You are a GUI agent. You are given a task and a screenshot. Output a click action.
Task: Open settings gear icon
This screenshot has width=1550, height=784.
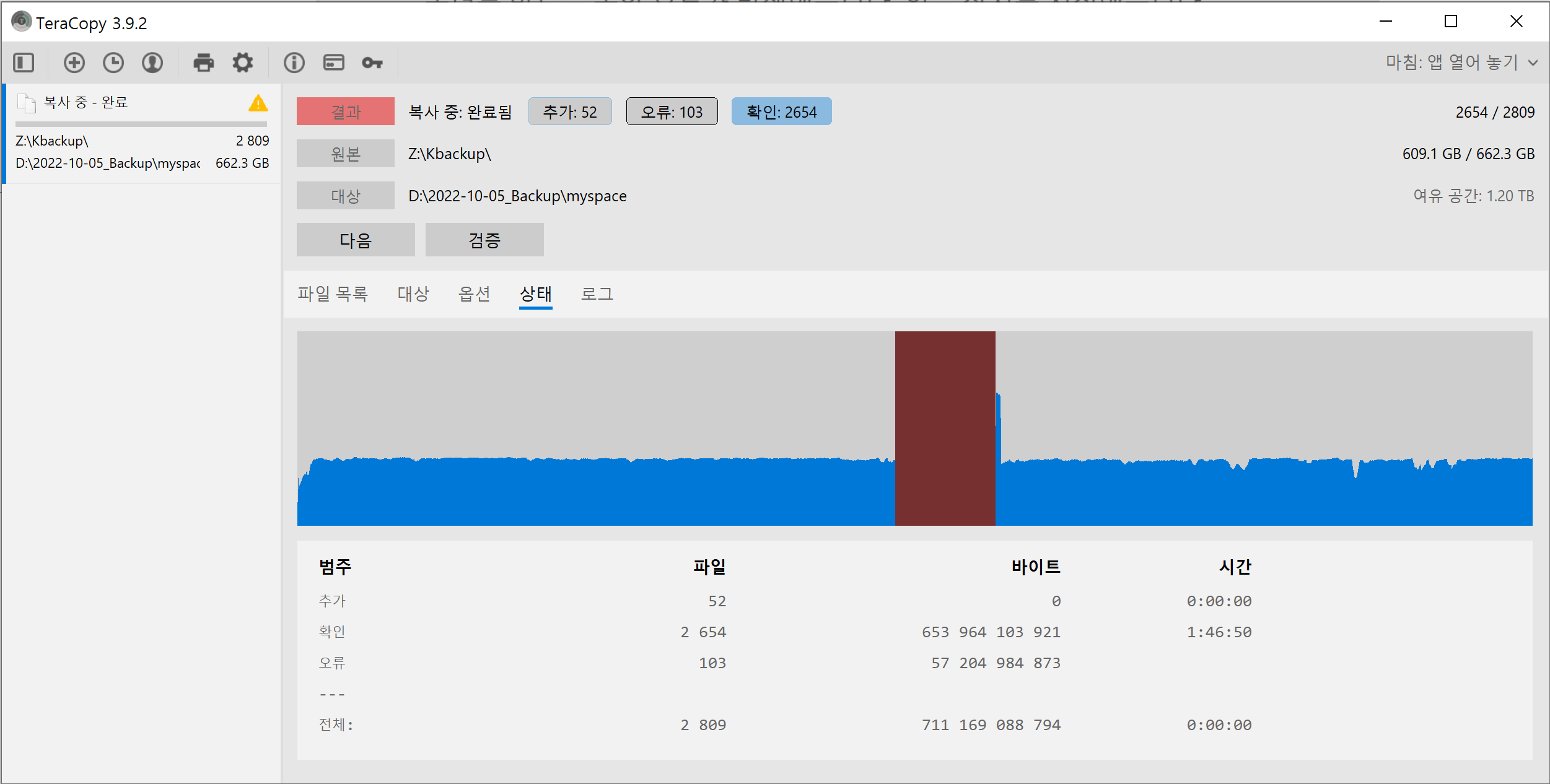[243, 63]
